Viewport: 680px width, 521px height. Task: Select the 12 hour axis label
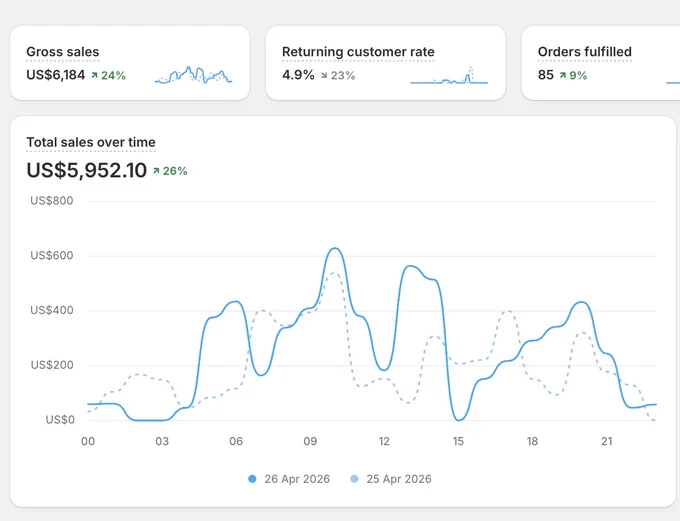(x=384, y=441)
